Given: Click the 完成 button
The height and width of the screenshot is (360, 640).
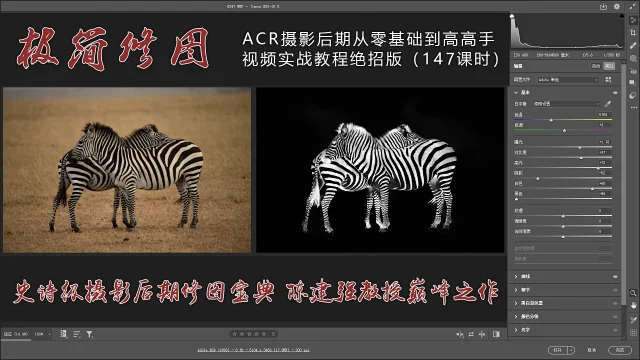Looking at the screenshot, I should pos(620,350).
